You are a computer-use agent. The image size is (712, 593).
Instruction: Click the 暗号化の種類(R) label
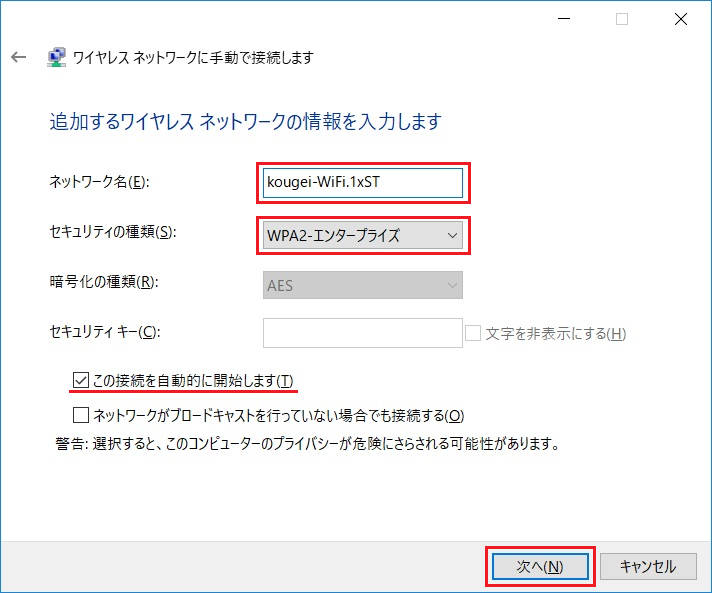104,282
